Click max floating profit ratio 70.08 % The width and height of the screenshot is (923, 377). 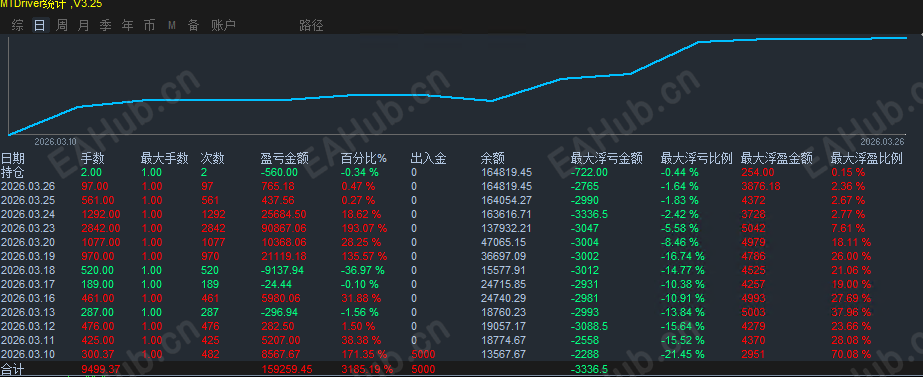(851, 354)
